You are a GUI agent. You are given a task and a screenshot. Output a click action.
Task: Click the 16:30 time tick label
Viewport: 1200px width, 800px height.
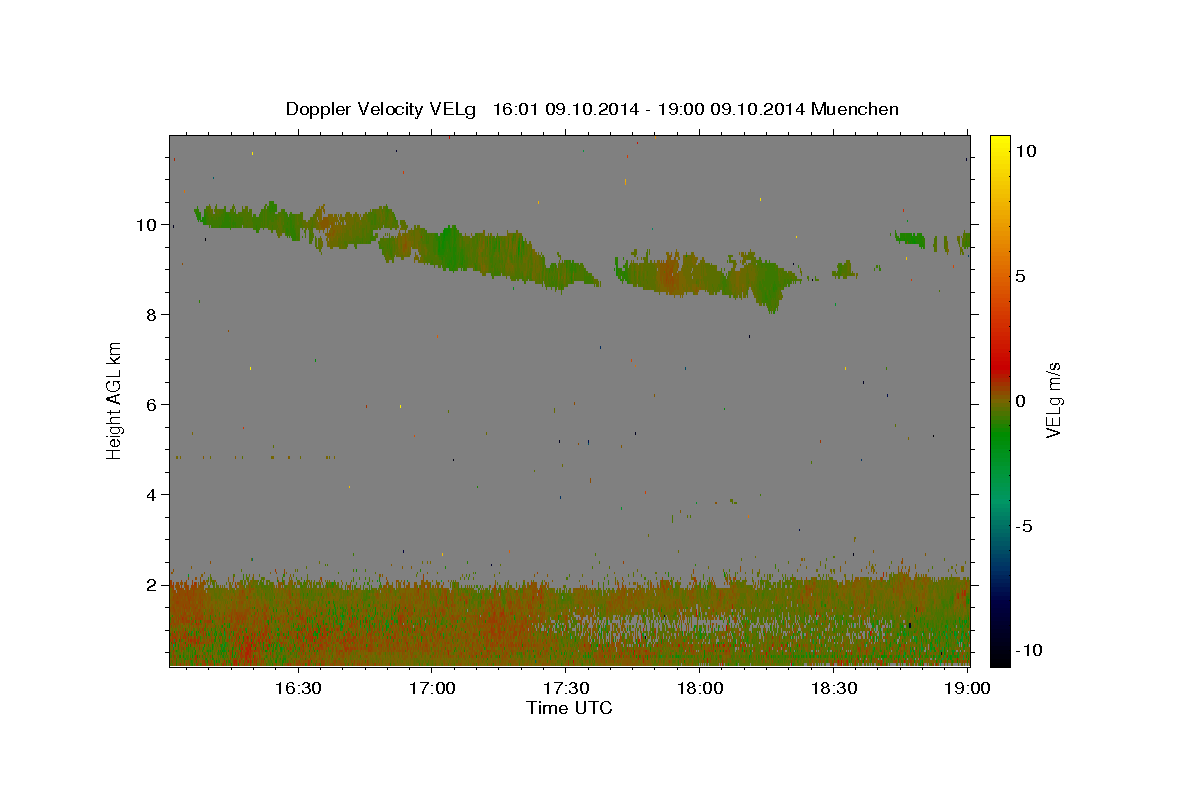[x=298, y=689]
